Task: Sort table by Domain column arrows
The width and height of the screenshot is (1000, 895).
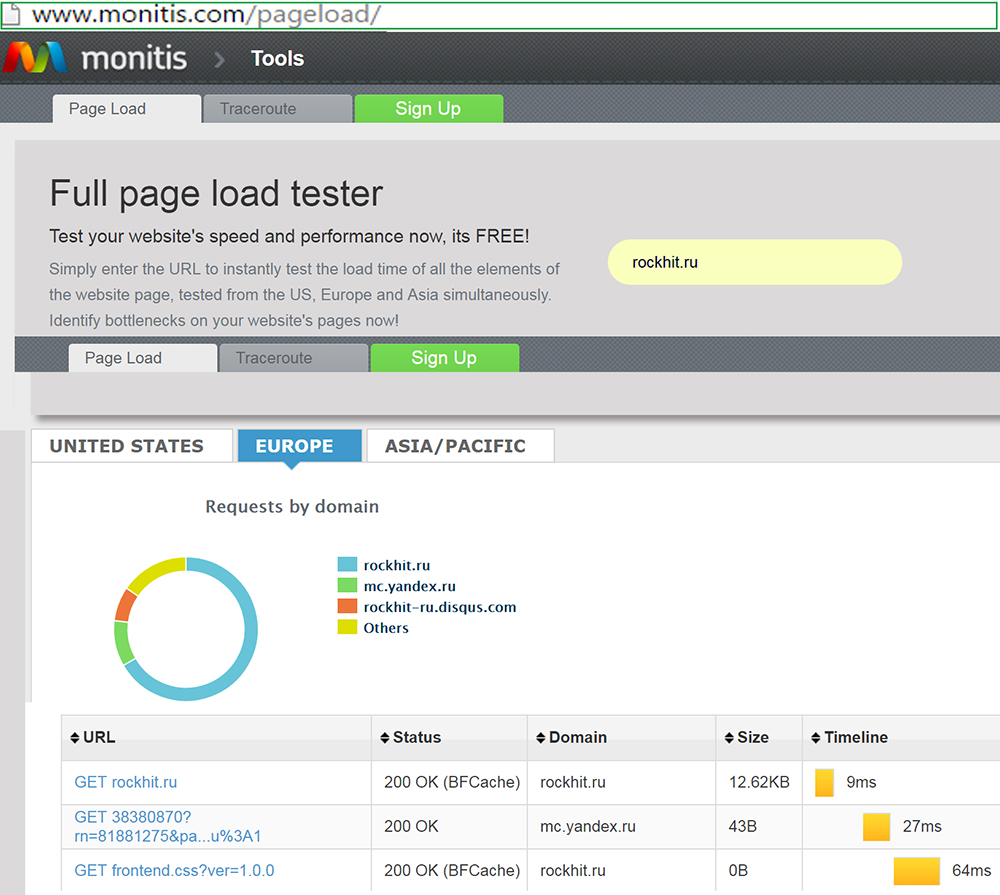Action: pyautogui.click(x=541, y=738)
